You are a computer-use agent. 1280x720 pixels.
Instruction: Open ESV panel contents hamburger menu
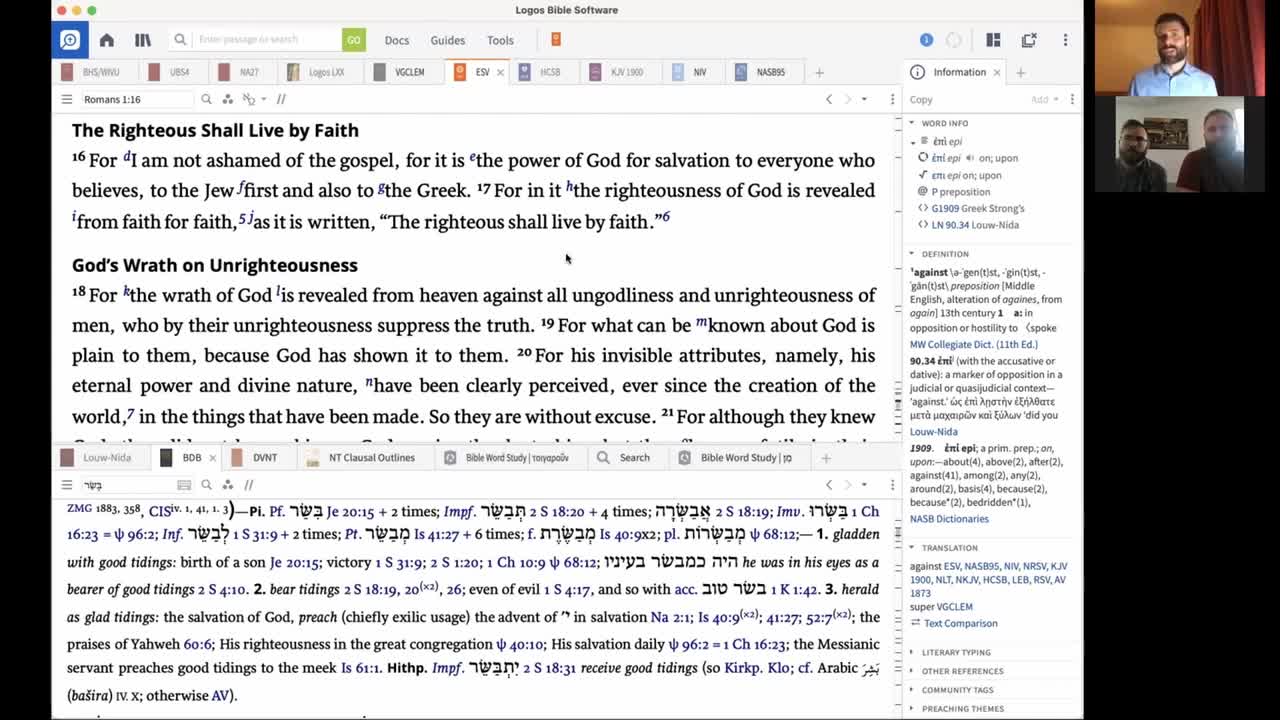[x=66, y=99]
